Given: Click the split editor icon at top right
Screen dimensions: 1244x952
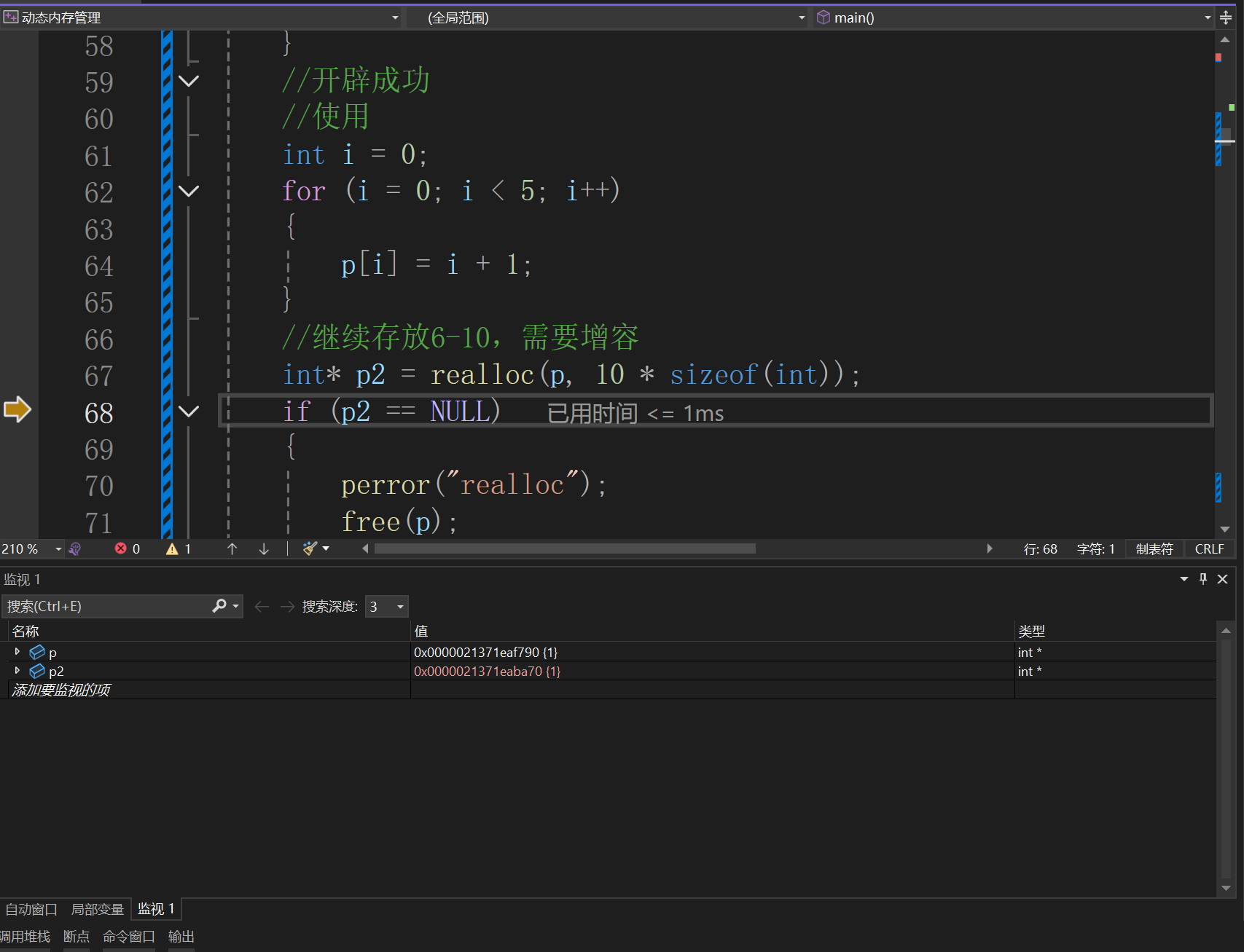Looking at the screenshot, I should 1227,17.
